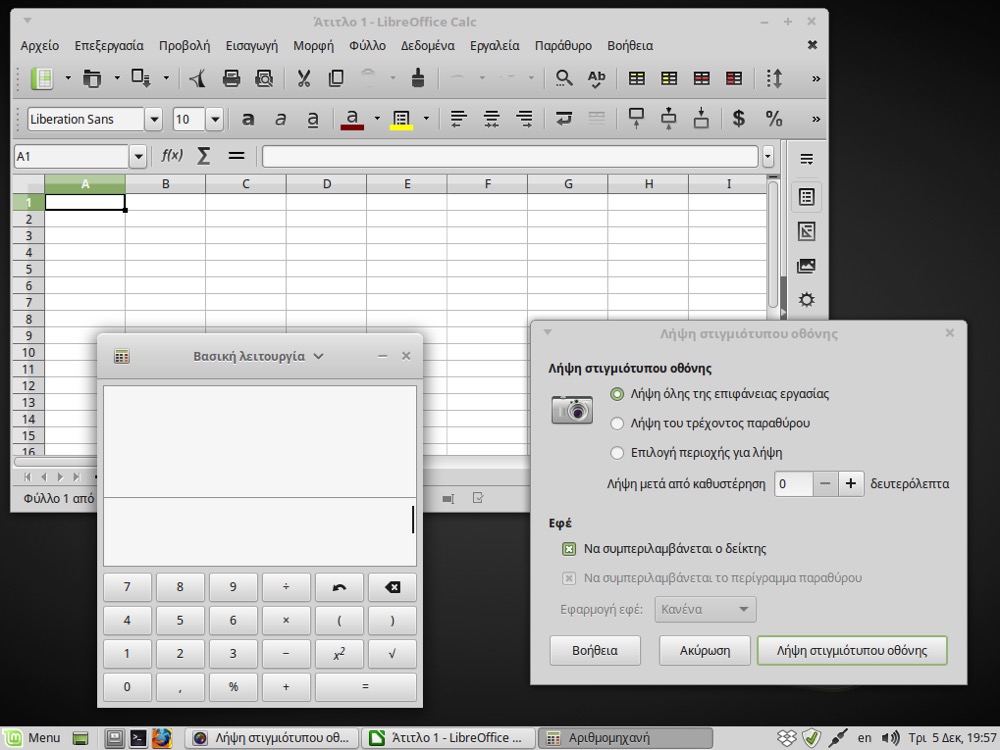Show more Standard toolbar buttons
1000x750 pixels.
(816, 78)
